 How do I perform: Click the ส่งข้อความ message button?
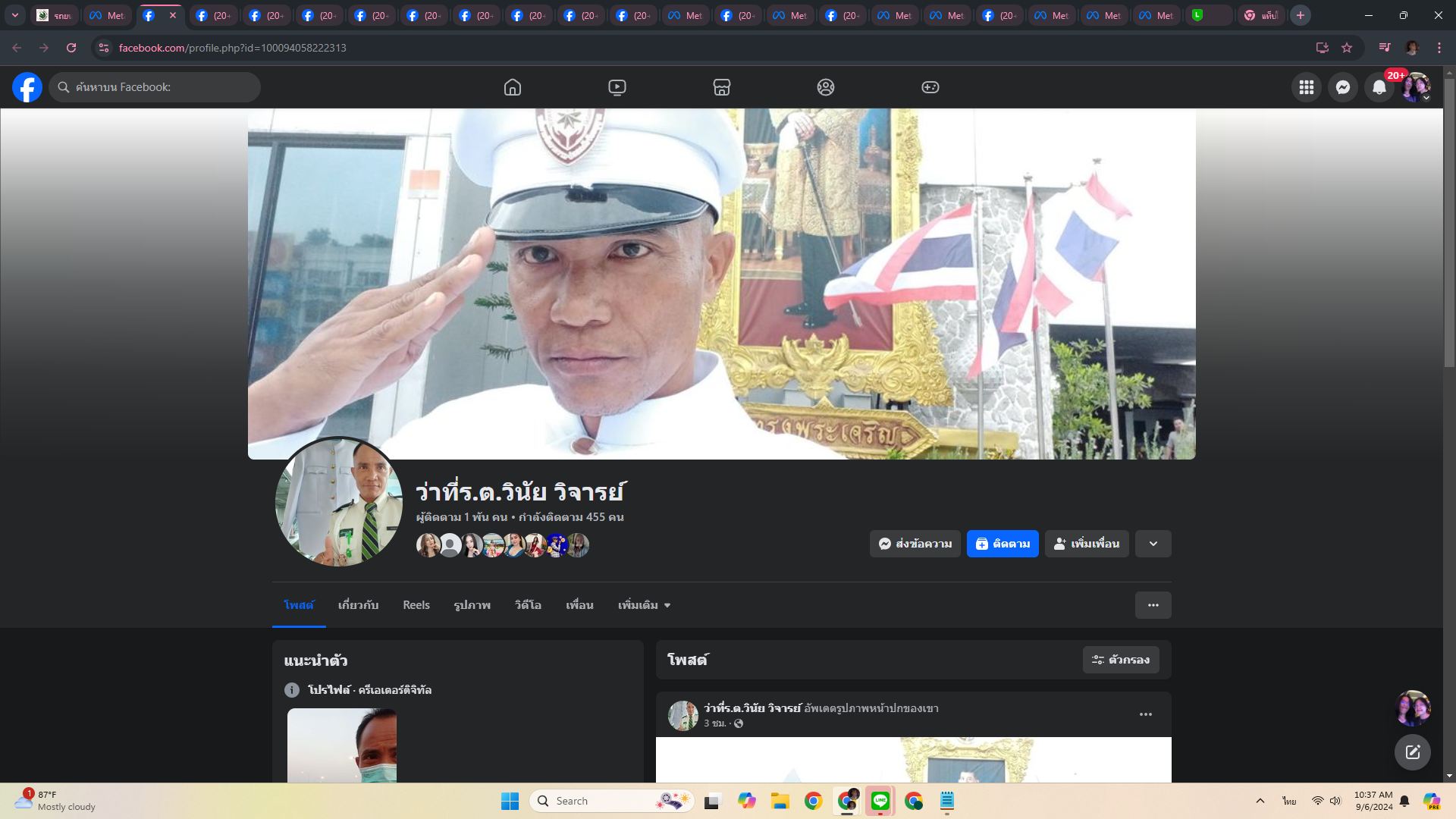915,544
